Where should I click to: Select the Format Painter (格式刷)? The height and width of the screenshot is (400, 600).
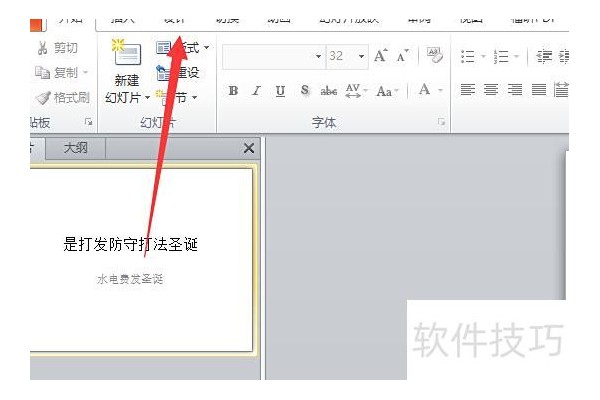[x=63, y=98]
